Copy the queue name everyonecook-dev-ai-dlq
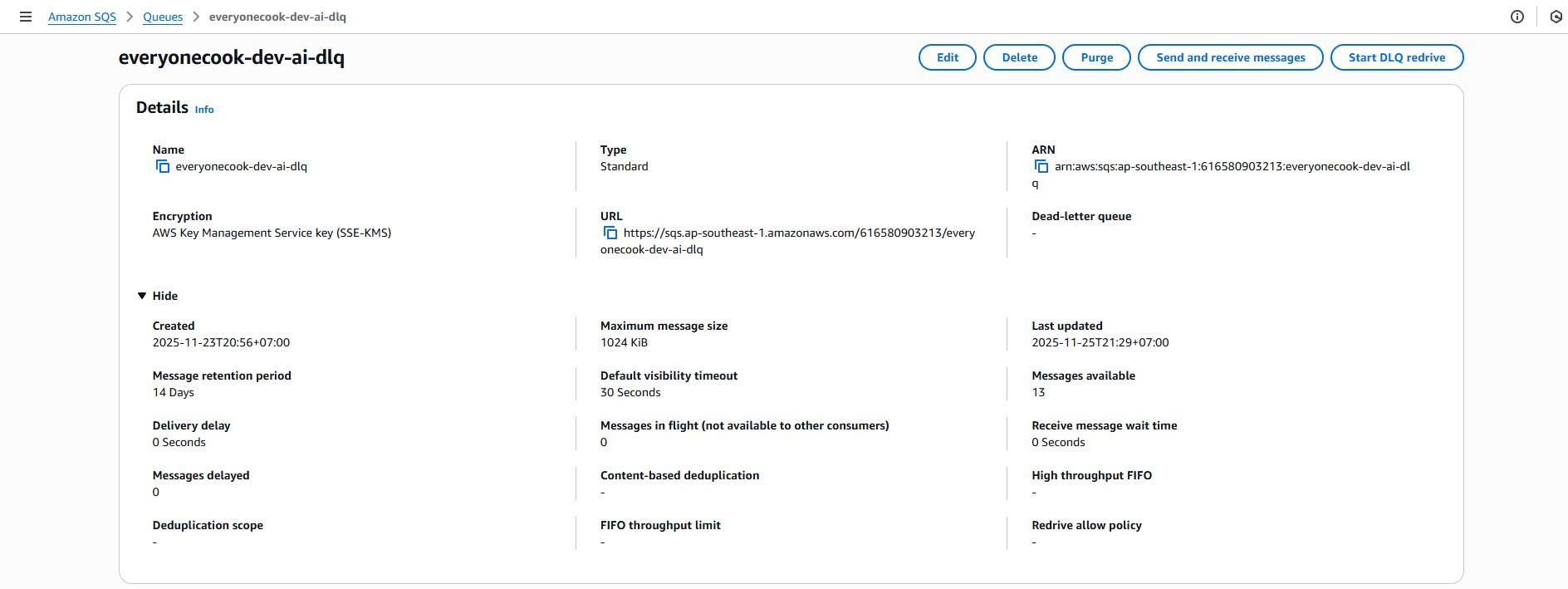 coord(163,167)
